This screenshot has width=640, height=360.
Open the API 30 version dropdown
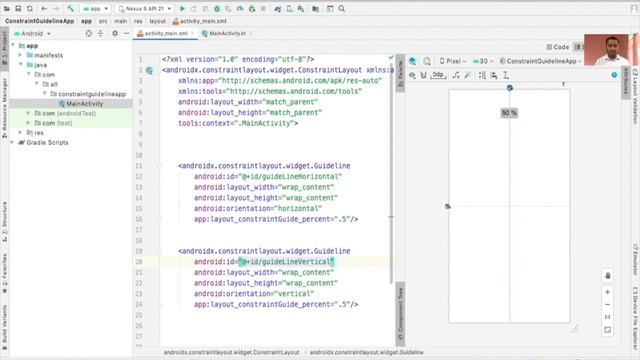click(483, 61)
